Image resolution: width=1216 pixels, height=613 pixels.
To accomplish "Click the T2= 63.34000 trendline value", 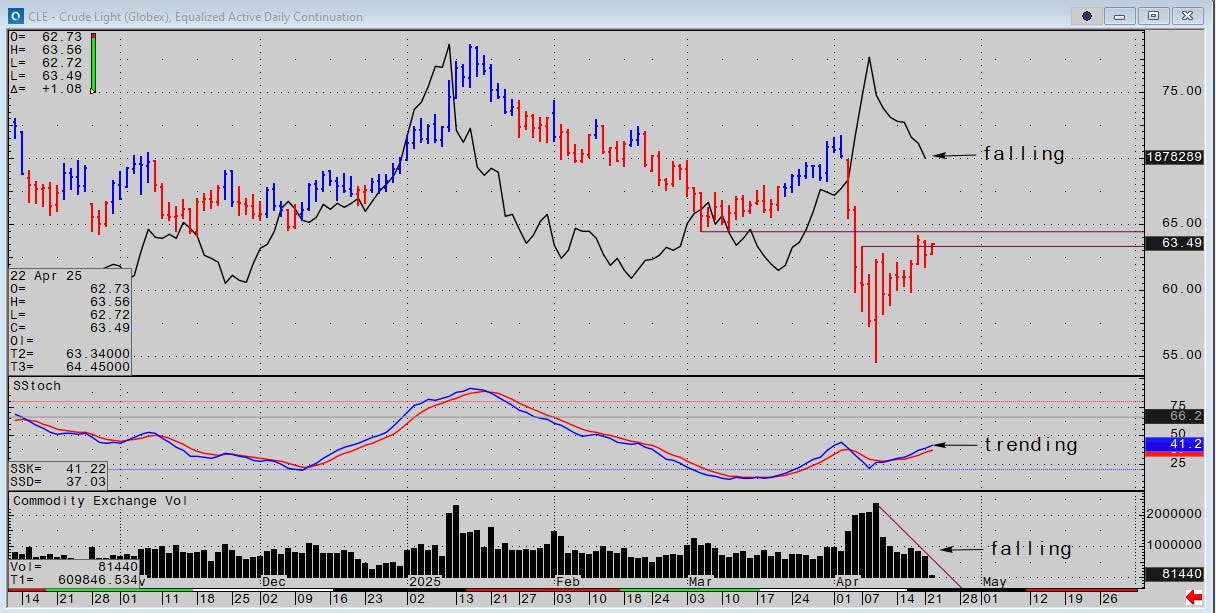I will 70,353.
